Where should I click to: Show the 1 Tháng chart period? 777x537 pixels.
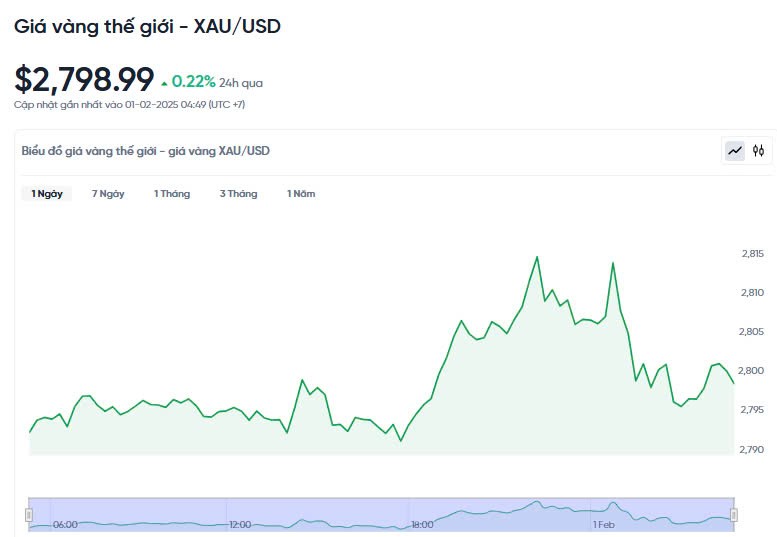coord(172,194)
